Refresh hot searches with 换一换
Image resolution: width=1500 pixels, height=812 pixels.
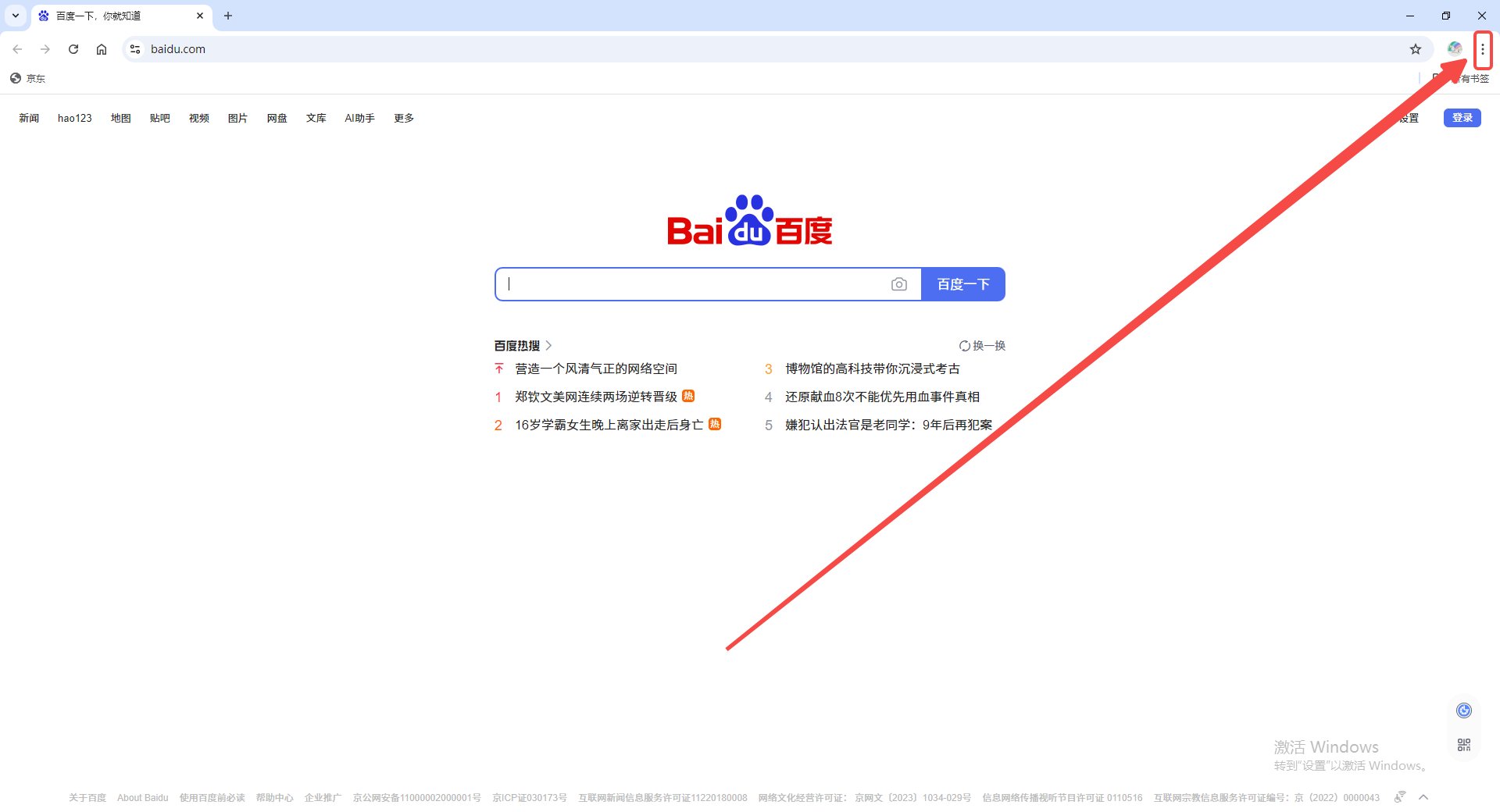click(983, 345)
